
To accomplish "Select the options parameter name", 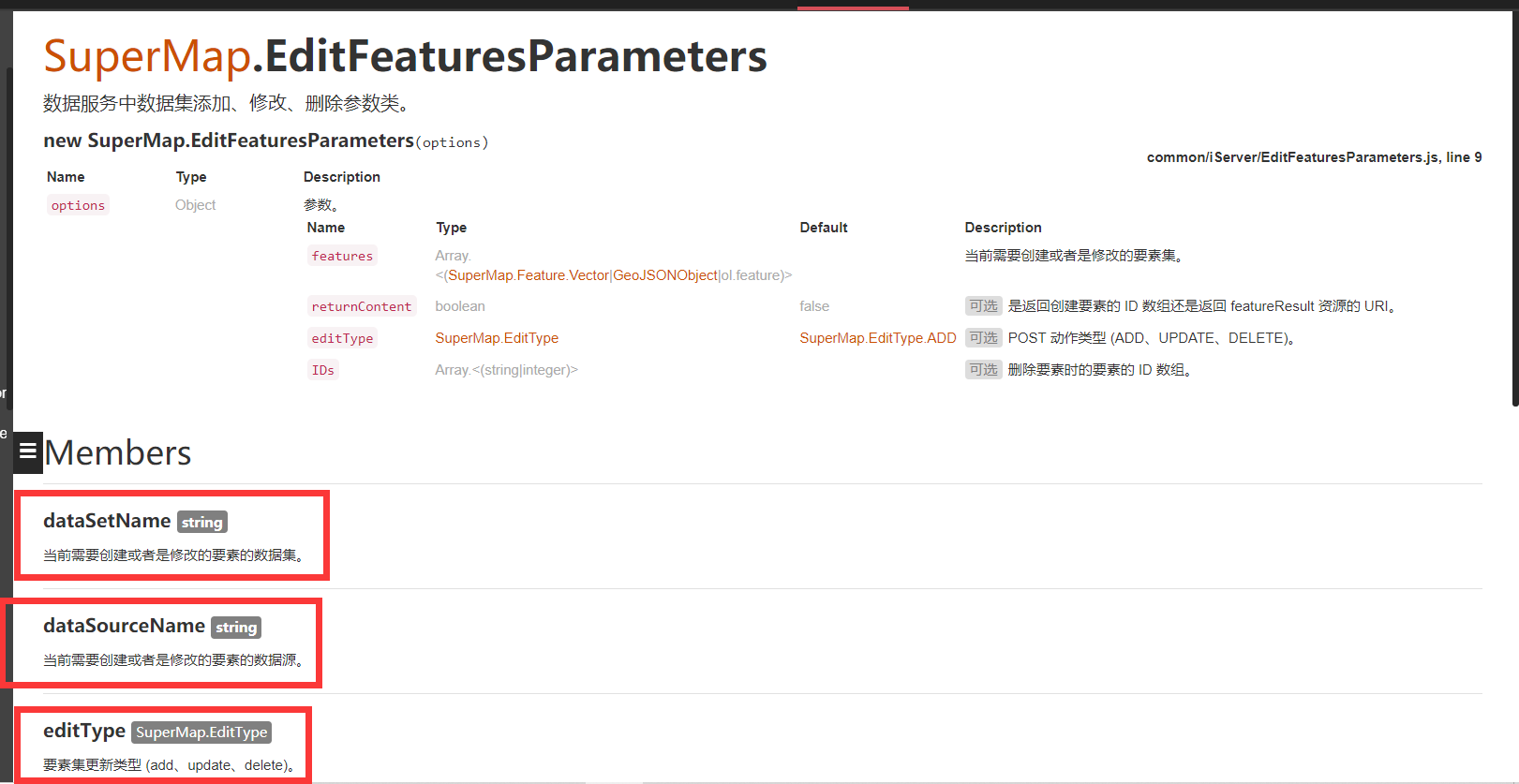I will pos(78,205).
